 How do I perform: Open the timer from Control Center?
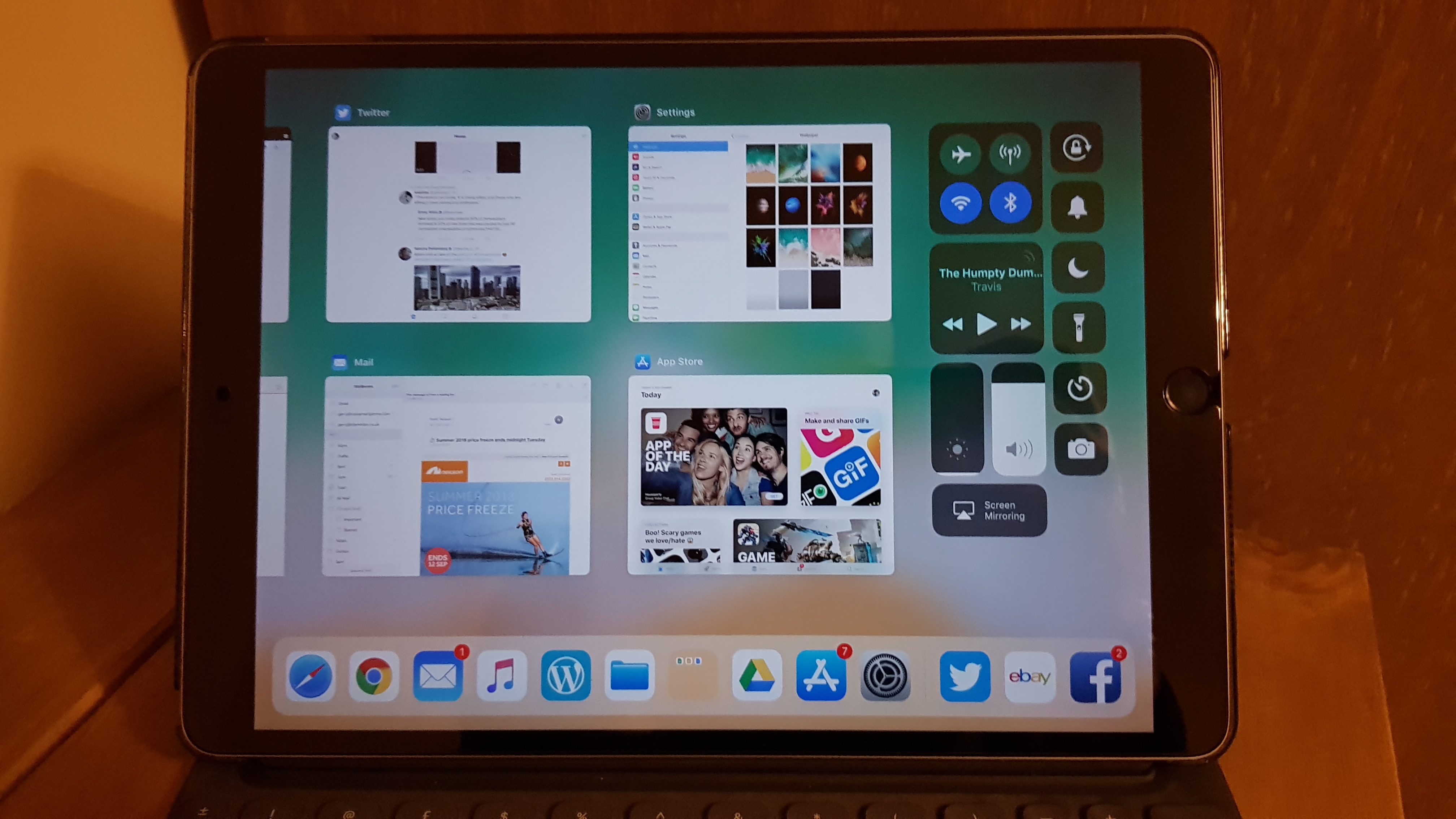click(x=1080, y=388)
